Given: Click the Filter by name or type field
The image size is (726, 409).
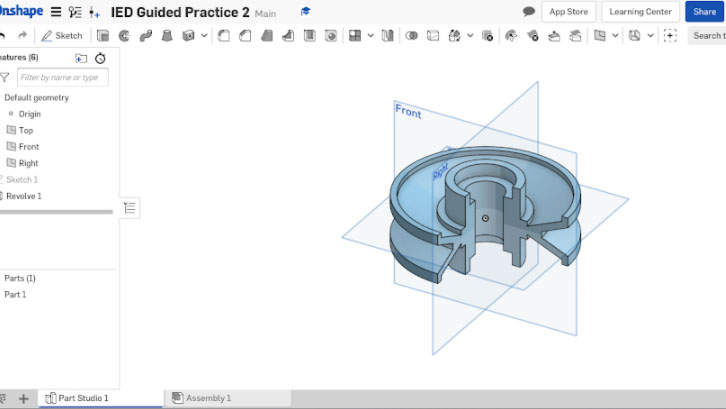Looking at the screenshot, I should (63, 77).
